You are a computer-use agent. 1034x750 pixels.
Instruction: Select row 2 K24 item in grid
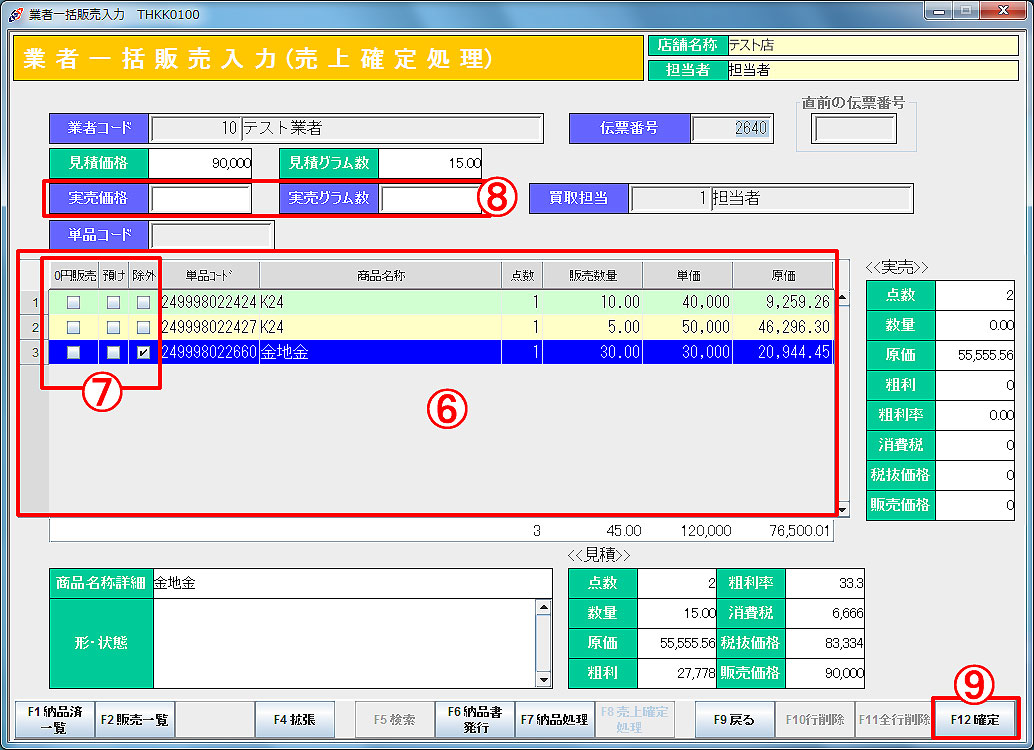(x=380, y=327)
